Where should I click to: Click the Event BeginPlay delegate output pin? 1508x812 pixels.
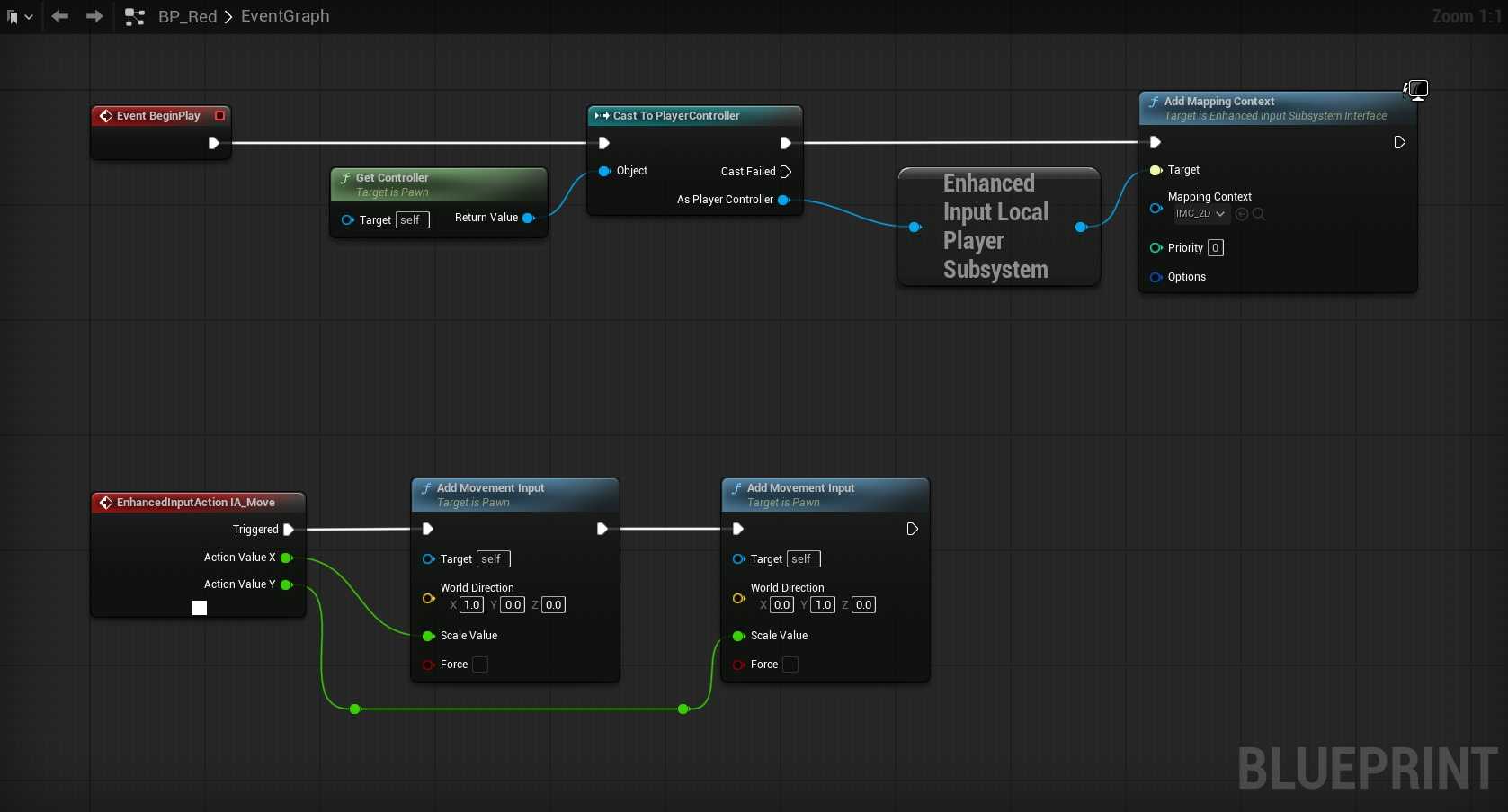coord(219,116)
